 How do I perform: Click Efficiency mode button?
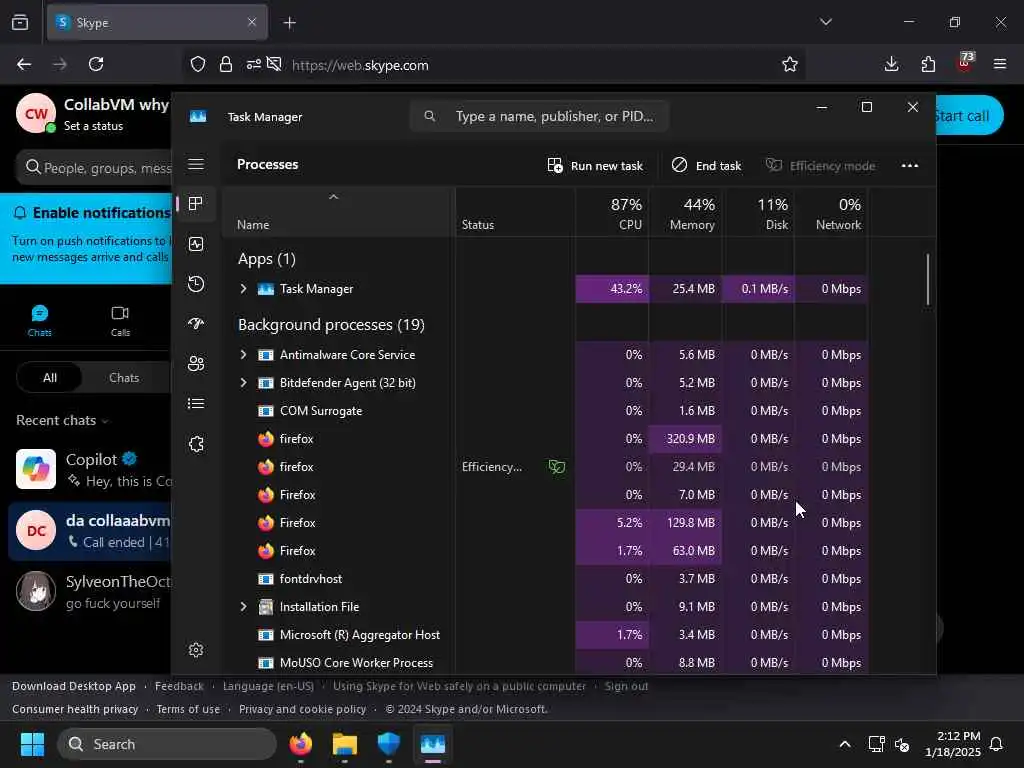point(820,166)
